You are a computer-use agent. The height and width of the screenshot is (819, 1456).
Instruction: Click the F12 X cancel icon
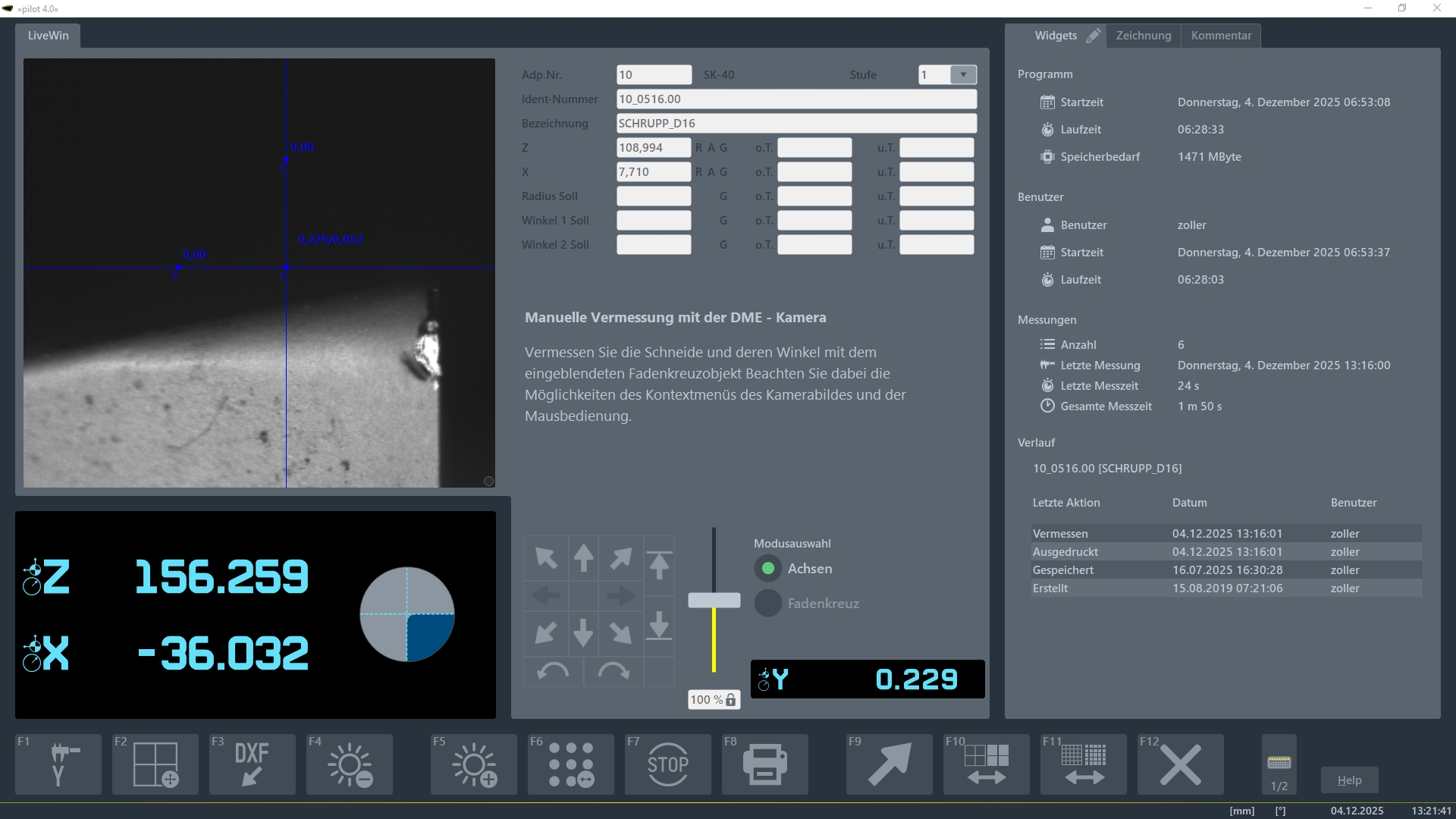1180,764
